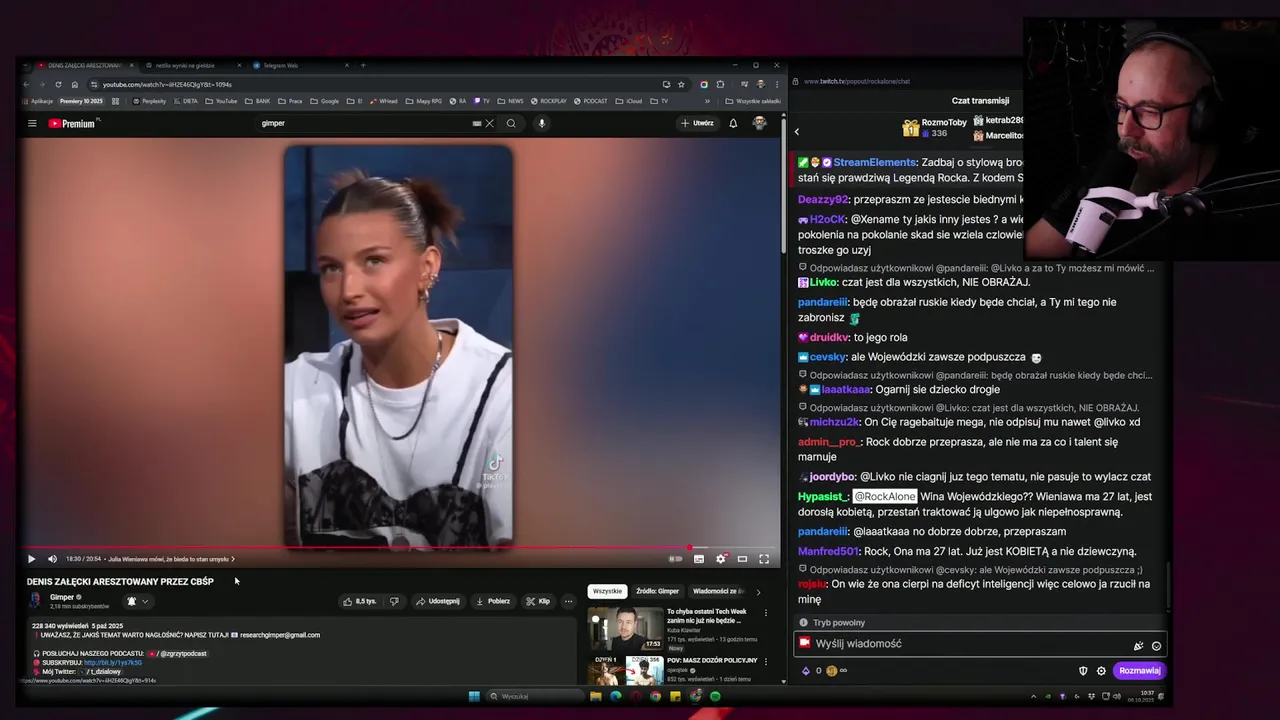The width and height of the screenshot is (1280, 720).
Task: Open Gimper channel name link
Action: (x=62, y=597)
